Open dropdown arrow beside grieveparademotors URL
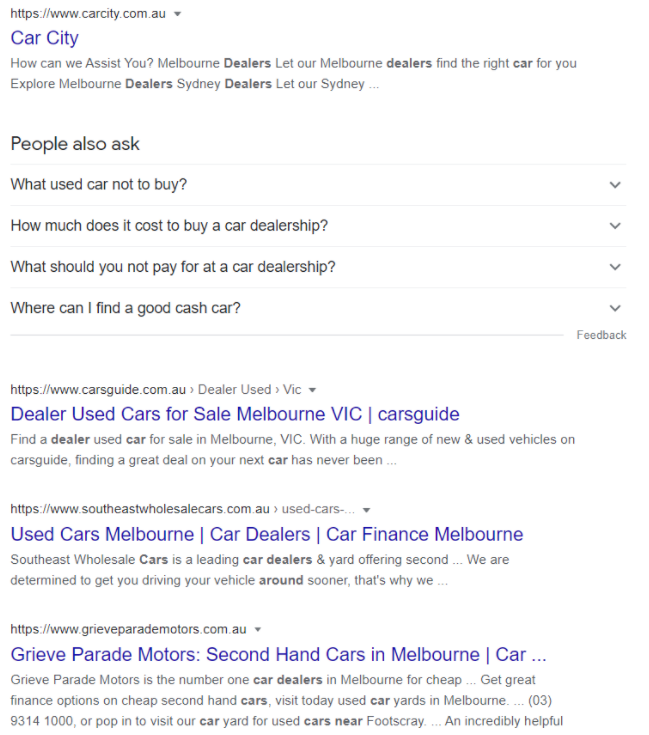Screen dimensions: 649x735 pos(258,629)
